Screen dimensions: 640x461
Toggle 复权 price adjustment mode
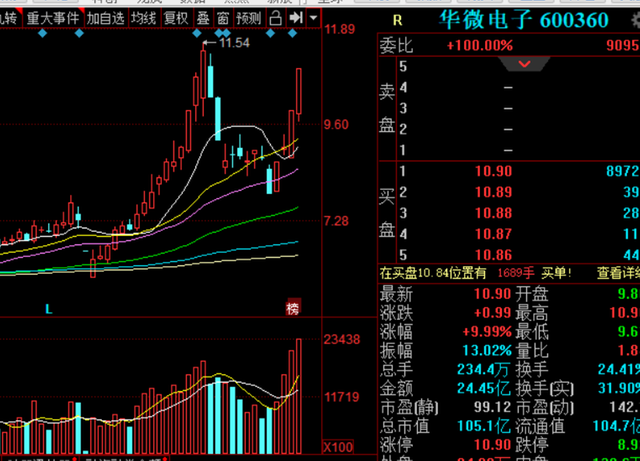tap(176, 18)
